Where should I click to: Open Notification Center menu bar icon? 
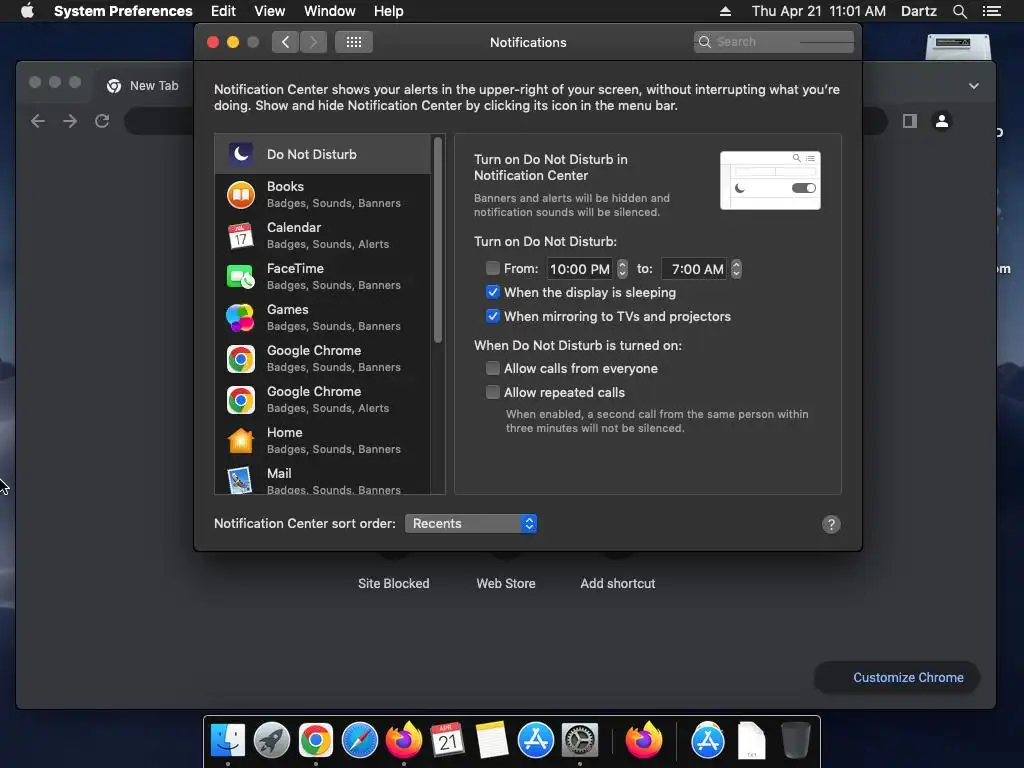991,11
